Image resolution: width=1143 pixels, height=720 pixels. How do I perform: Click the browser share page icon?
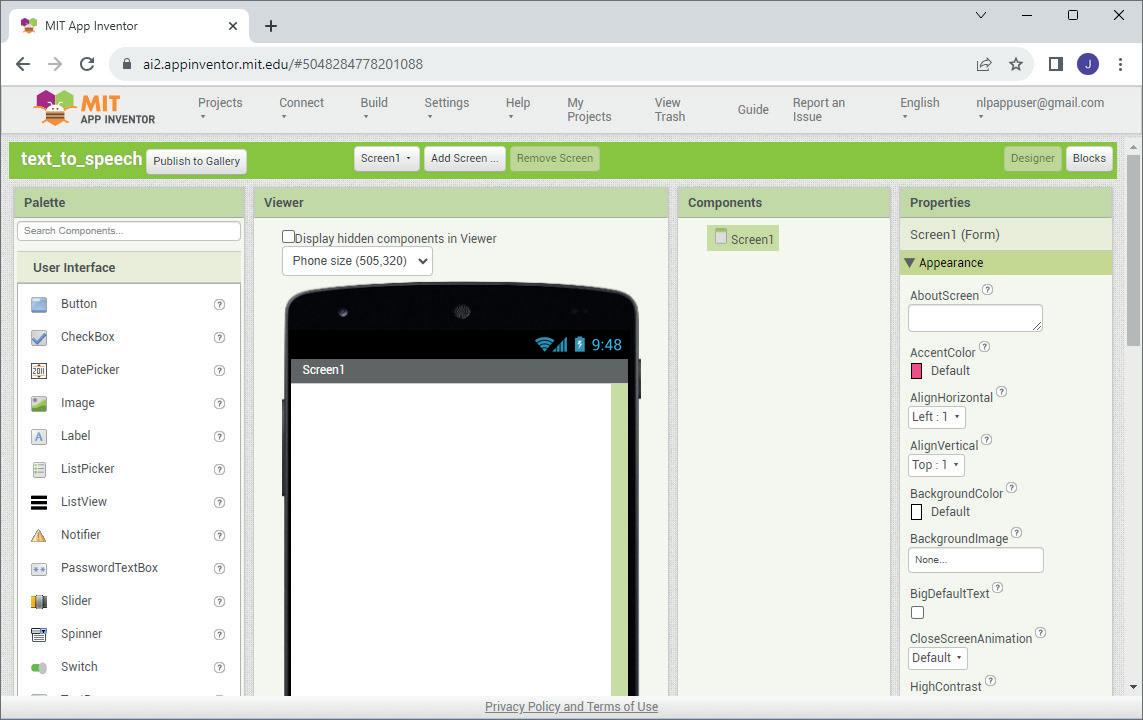pyautogui.click(x=984, y=64)
